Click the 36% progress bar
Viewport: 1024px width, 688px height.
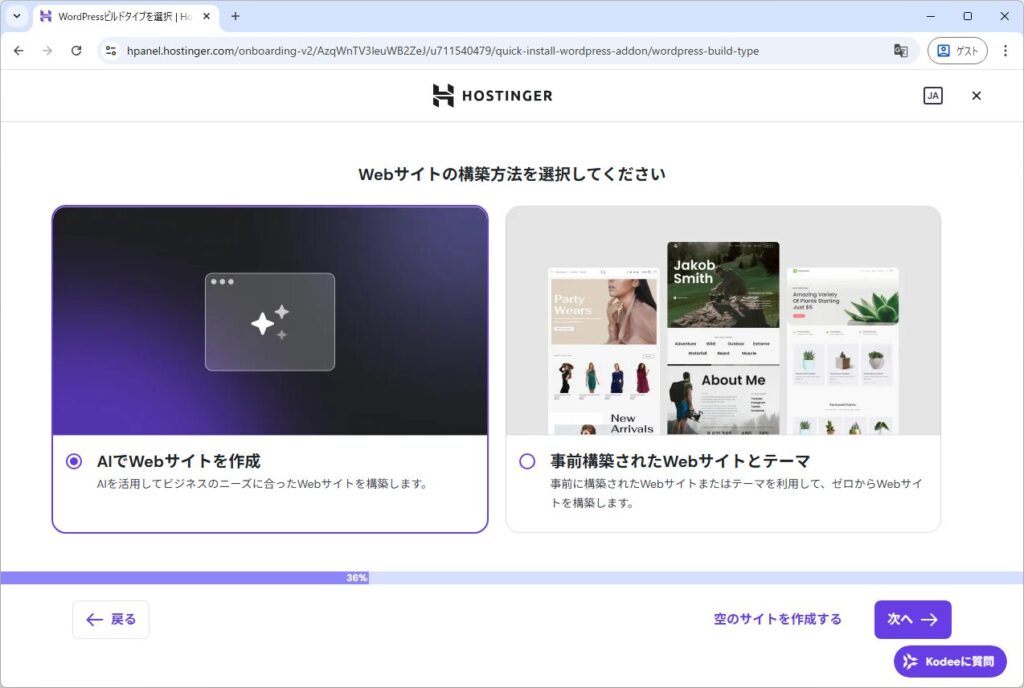356,578
